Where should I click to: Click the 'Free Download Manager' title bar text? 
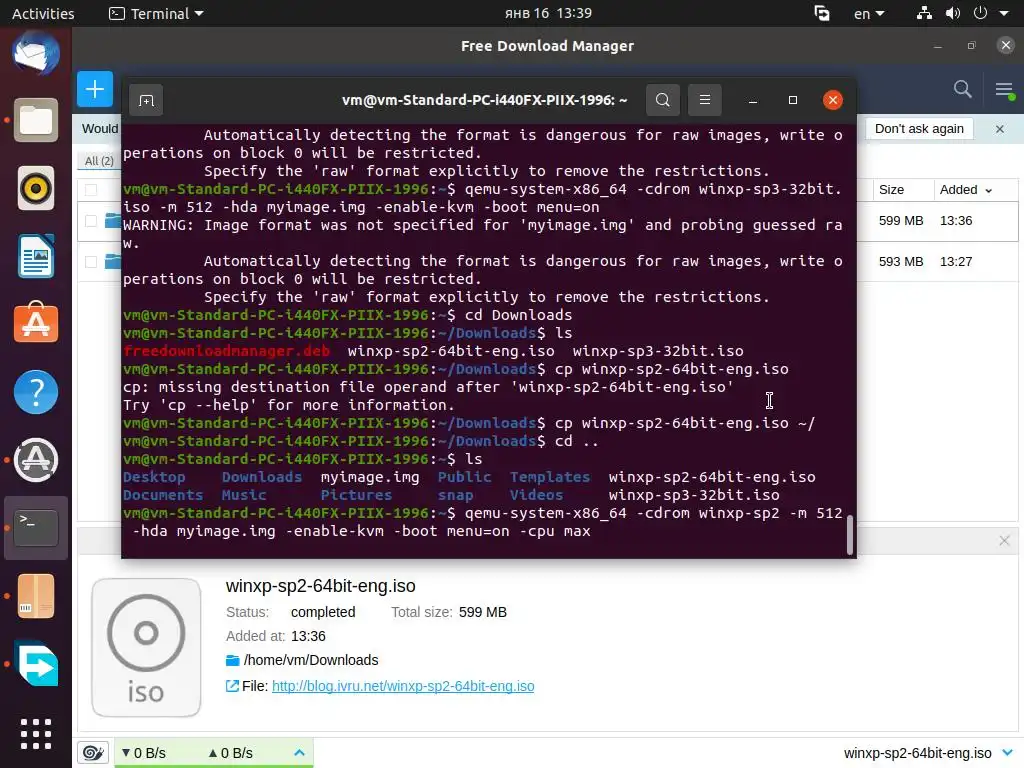(547, 46)
